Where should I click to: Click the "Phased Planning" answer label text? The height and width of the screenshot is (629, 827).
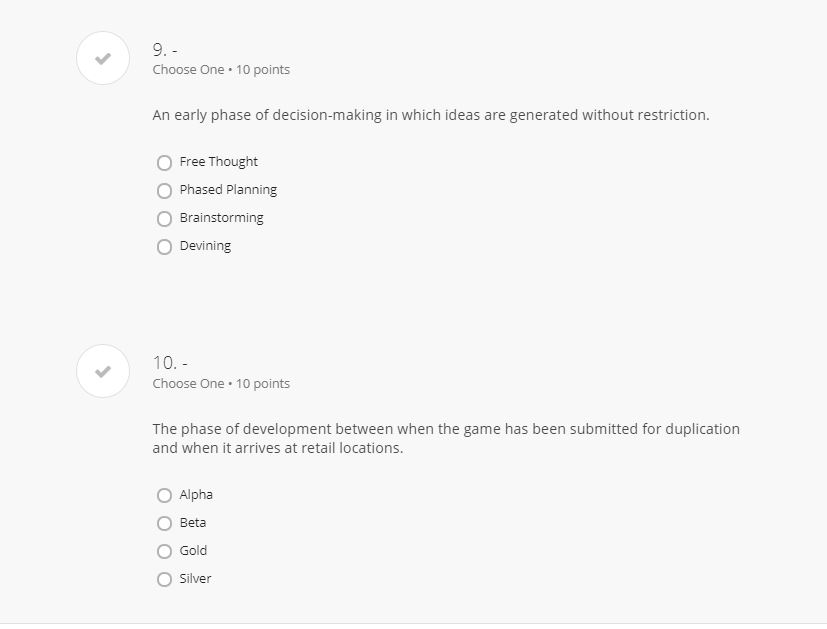click(228, 190)
